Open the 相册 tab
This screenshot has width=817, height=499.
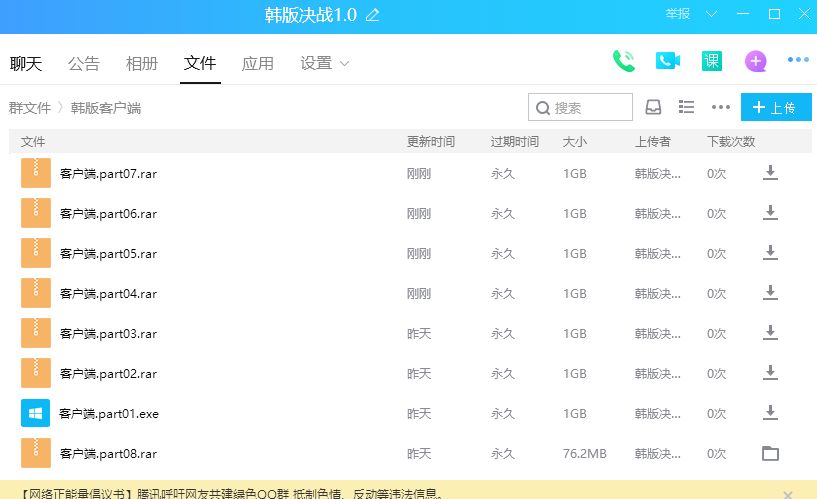(x=142, y=63)
